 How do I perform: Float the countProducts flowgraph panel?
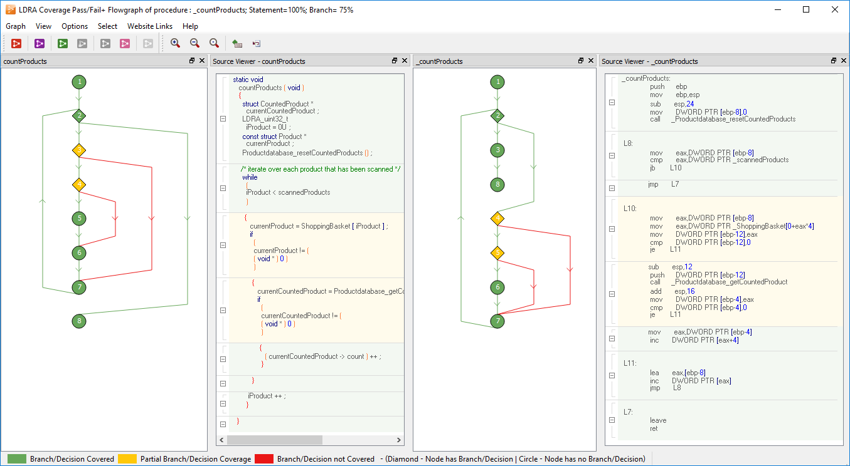pos(192,61)
